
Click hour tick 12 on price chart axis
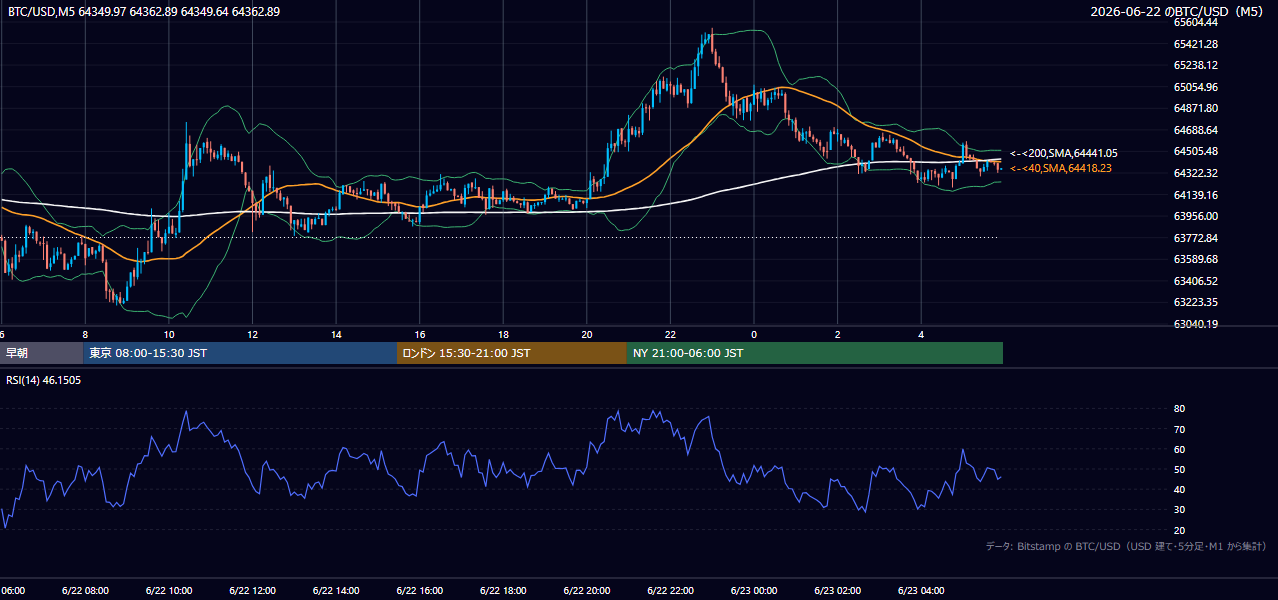[x=252, y=335]
